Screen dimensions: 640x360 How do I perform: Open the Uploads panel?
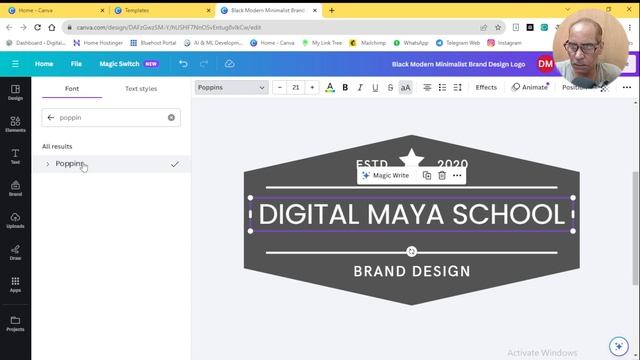pos(15,220)
